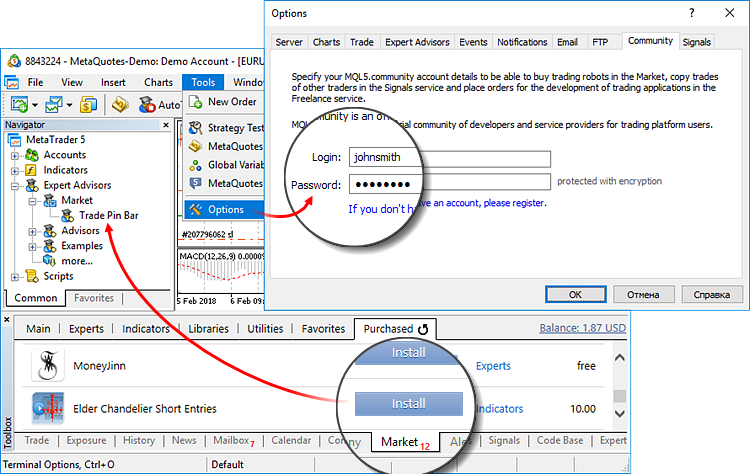750x474 pixels.
Task: Click the 'please register' link
Action: (515, 203)
